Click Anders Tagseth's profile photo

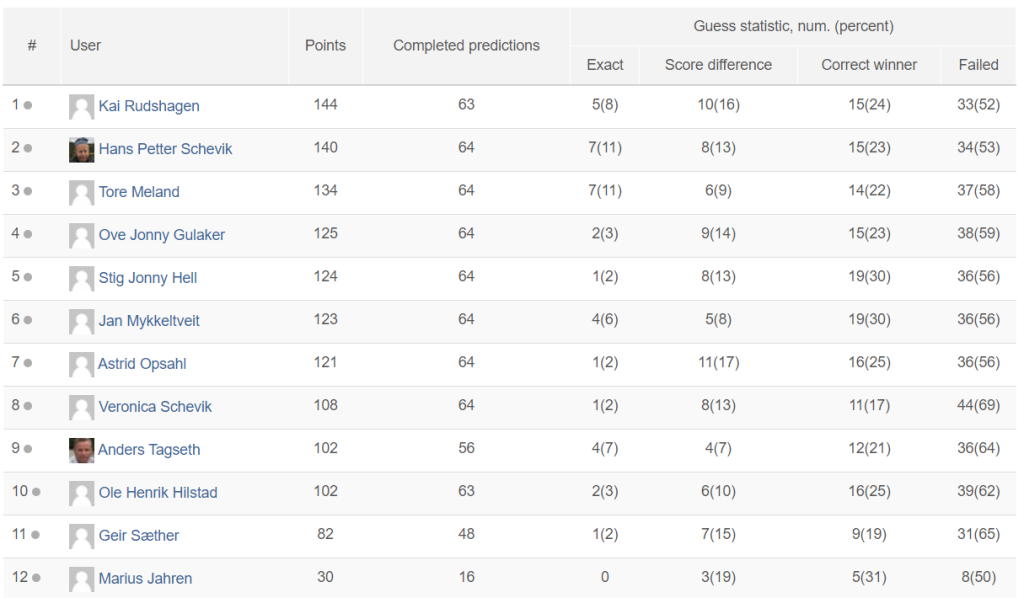pos(81,450)
